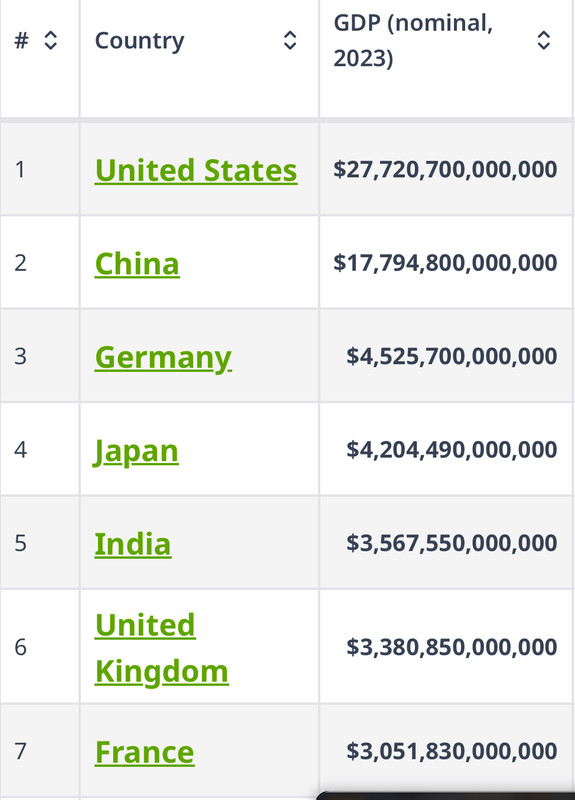The width and height of the screenshot is (575, 800).
Task: Select China GDP value $17,794,800,000,000
Action: (x=445, y=263)
